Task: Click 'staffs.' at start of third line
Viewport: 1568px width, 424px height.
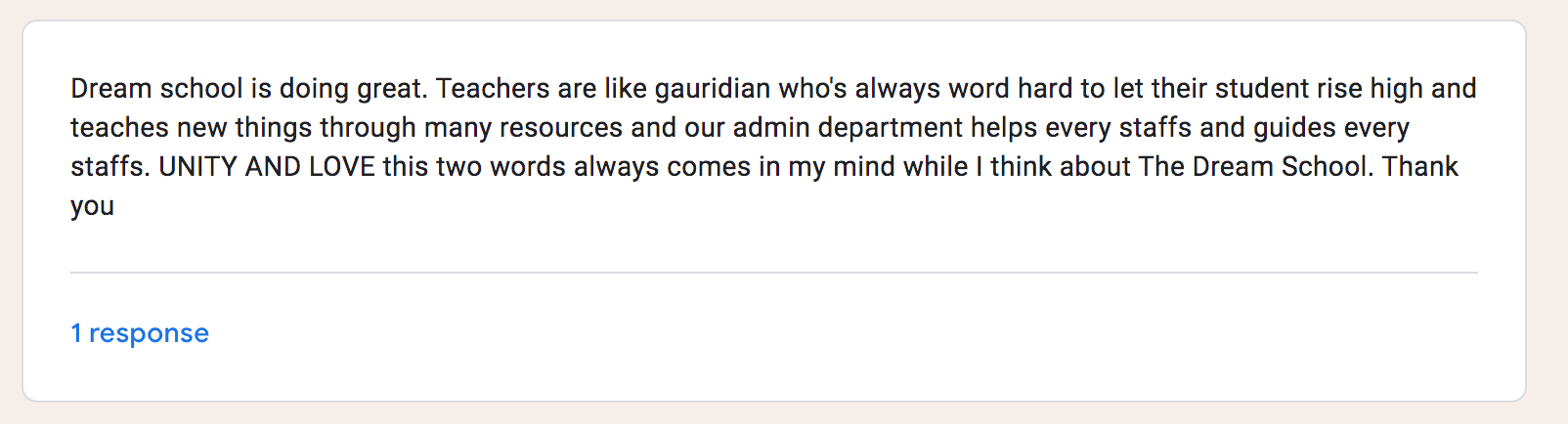Action: (x=110, y=167)
